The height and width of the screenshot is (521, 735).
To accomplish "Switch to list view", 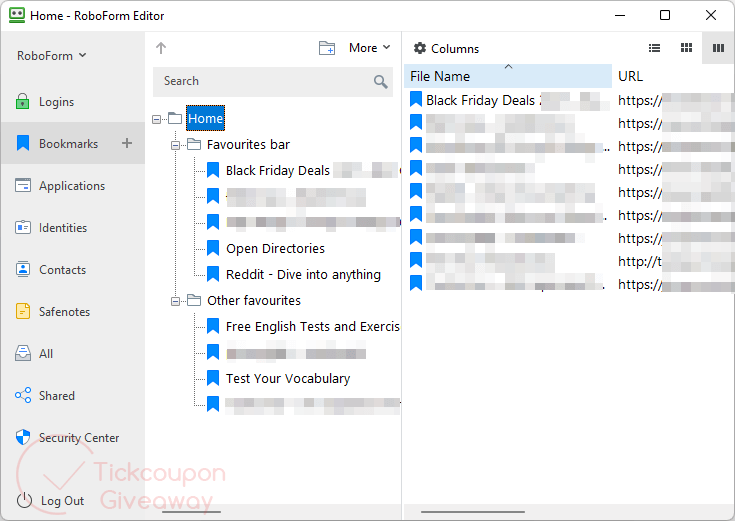I will click(654, 48).
